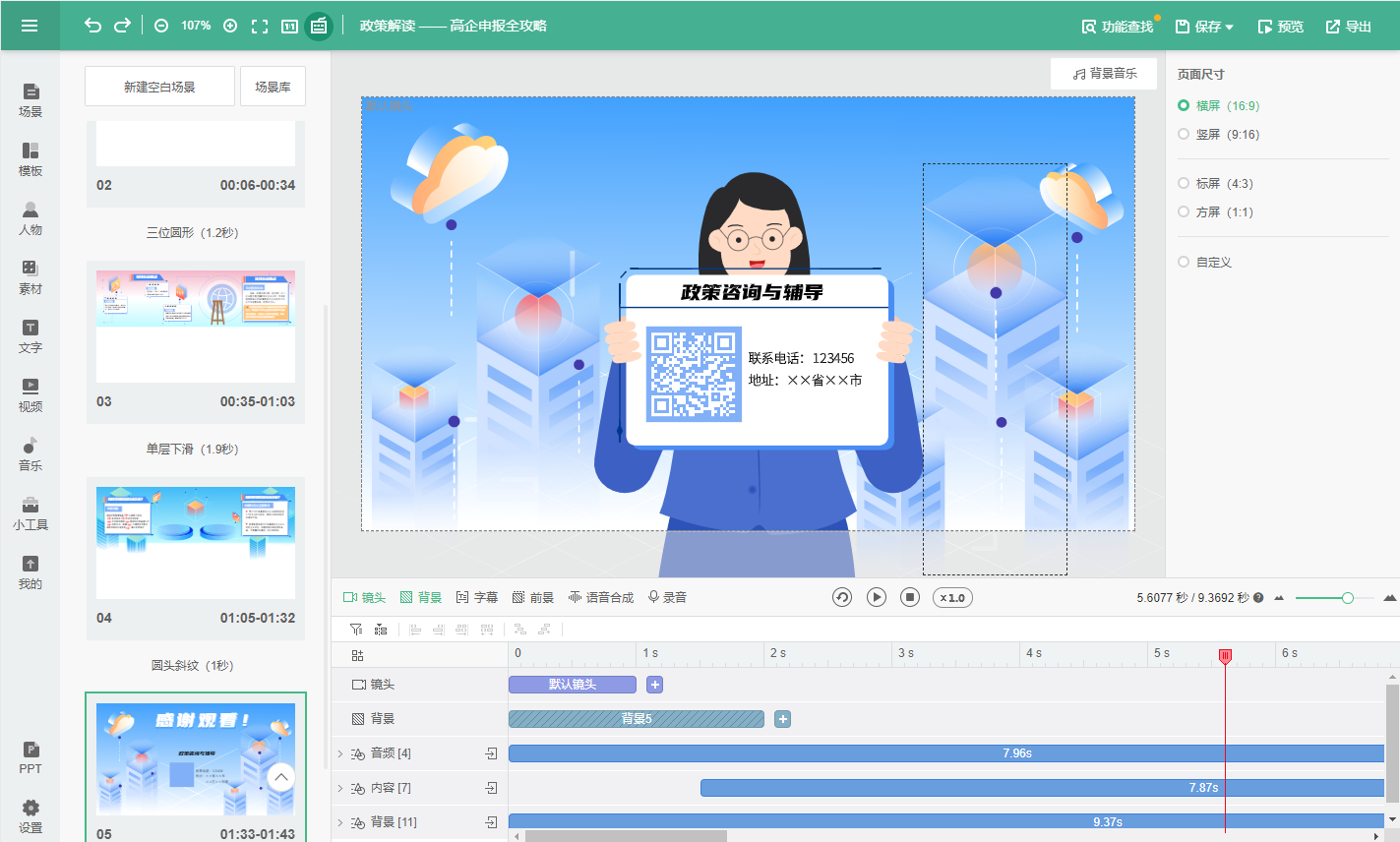Screen dimensions: 1400x842
Task: Open the 视频 video panel
Action: pos(30,394)
